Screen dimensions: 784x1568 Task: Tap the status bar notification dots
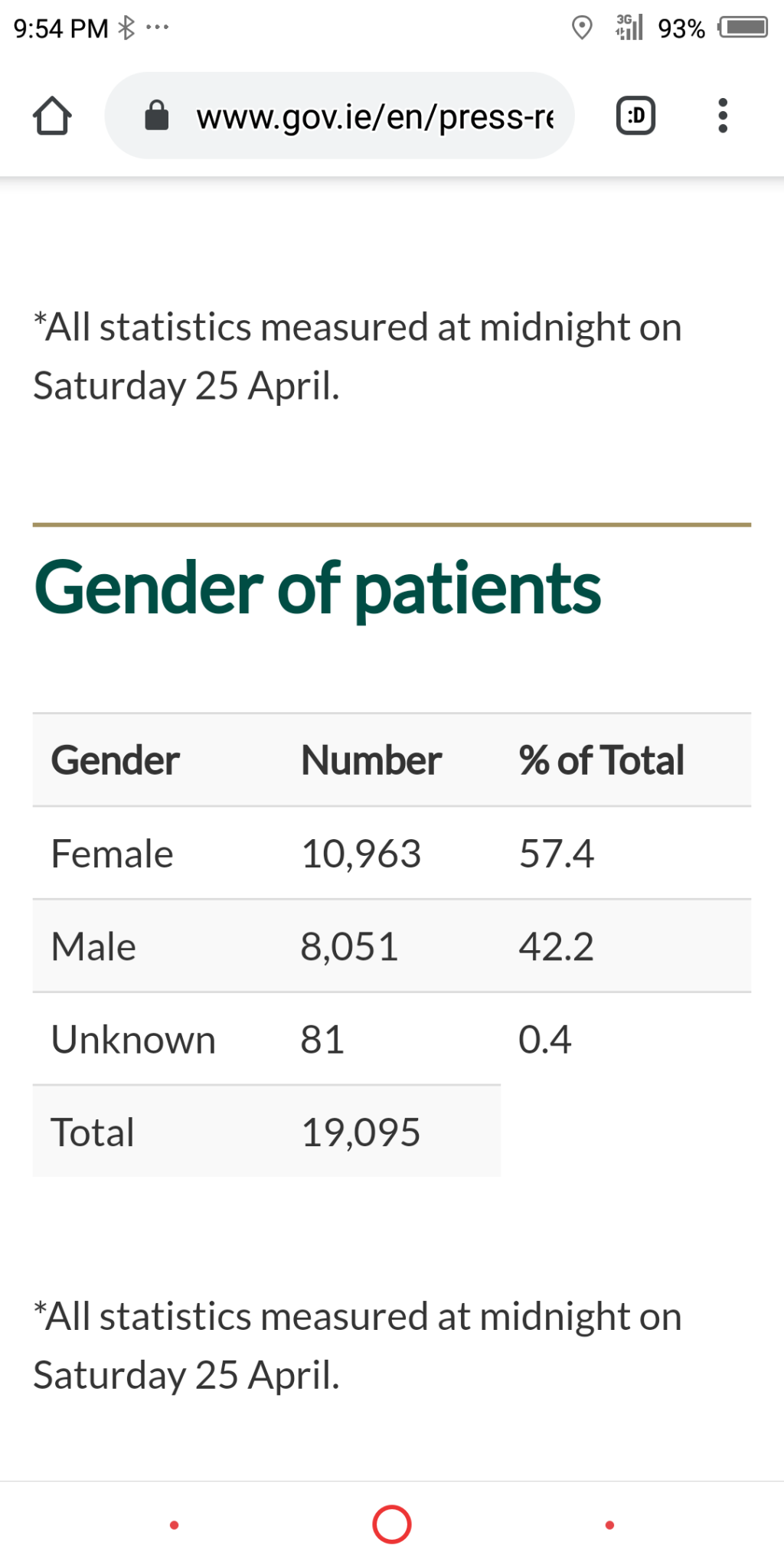157,28
